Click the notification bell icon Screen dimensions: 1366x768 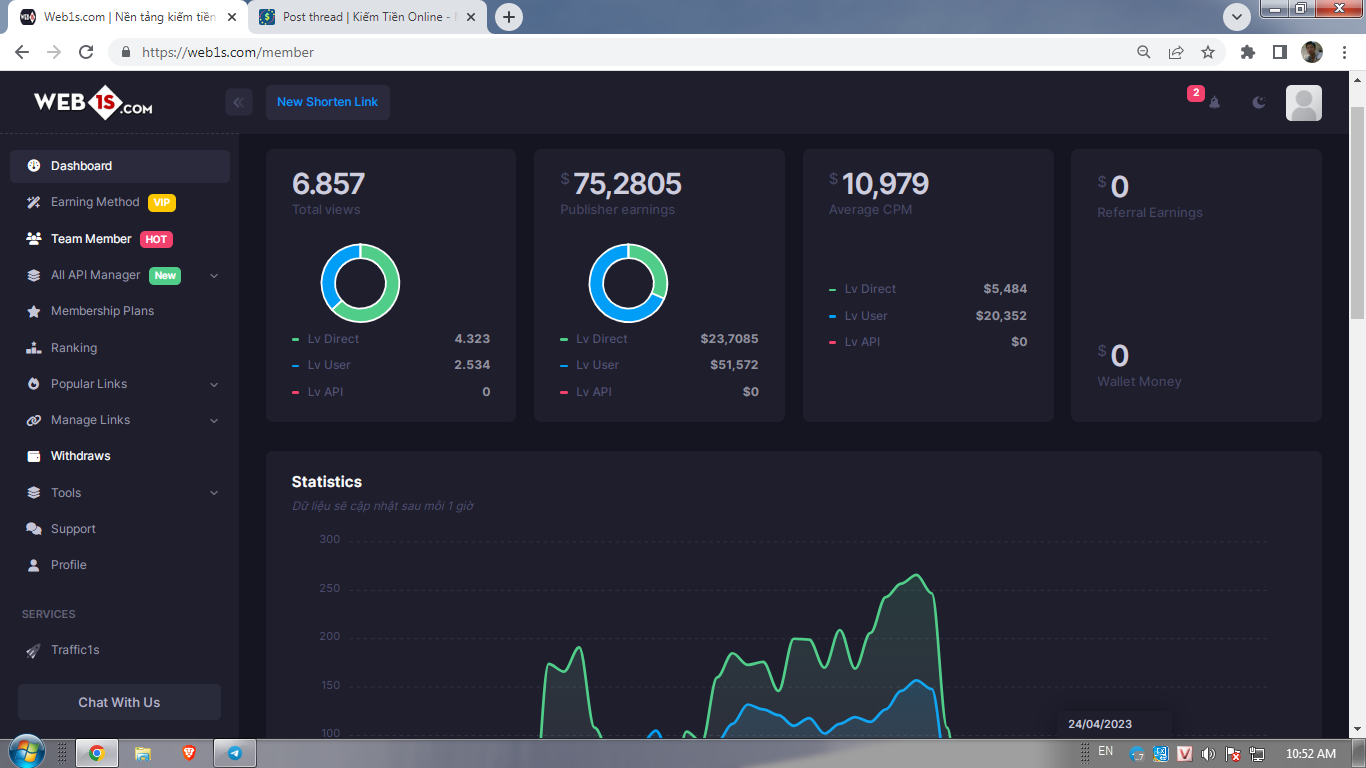[x=1214, y=102]
